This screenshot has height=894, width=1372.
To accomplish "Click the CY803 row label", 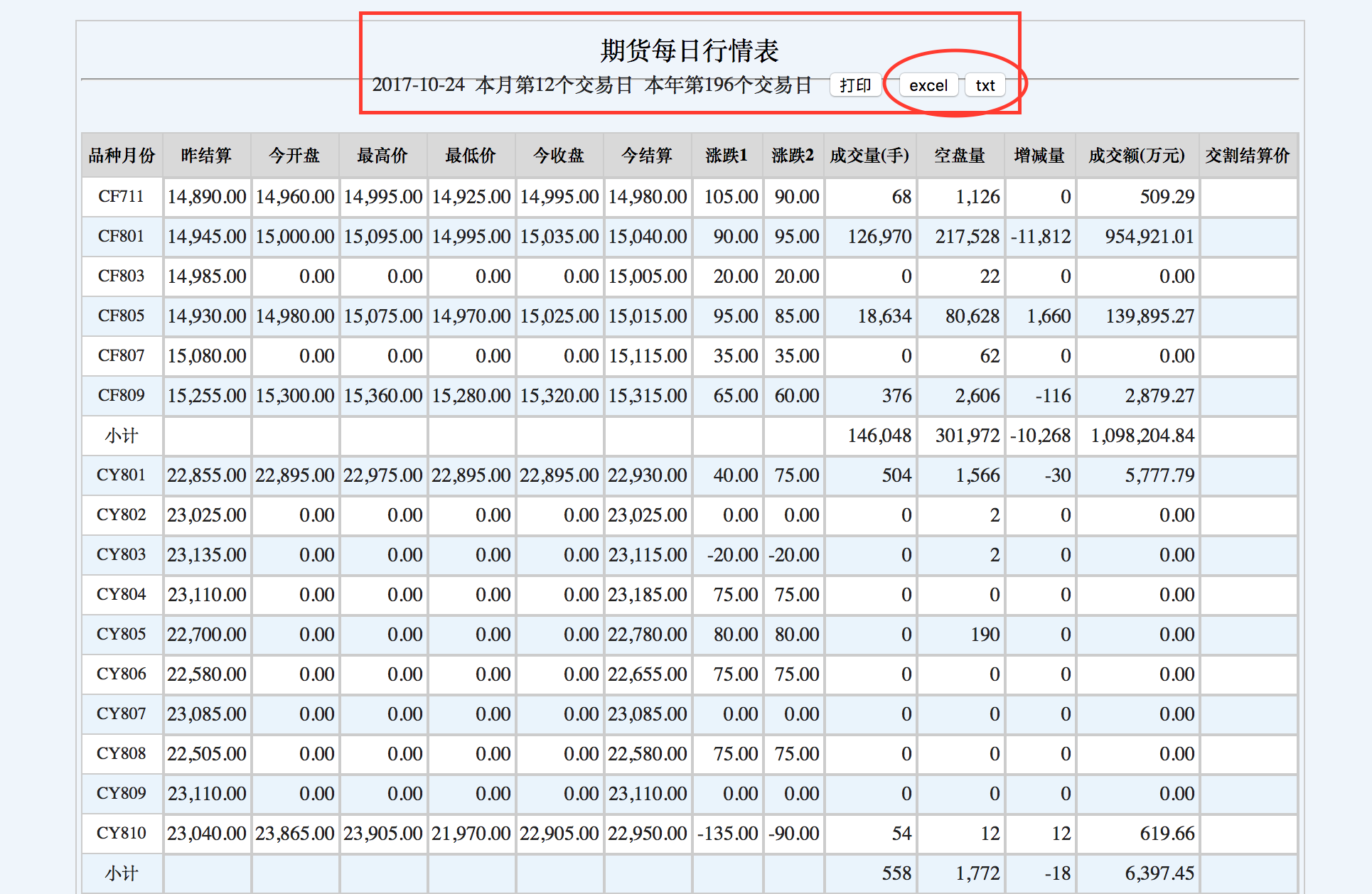I will [122, 554].
